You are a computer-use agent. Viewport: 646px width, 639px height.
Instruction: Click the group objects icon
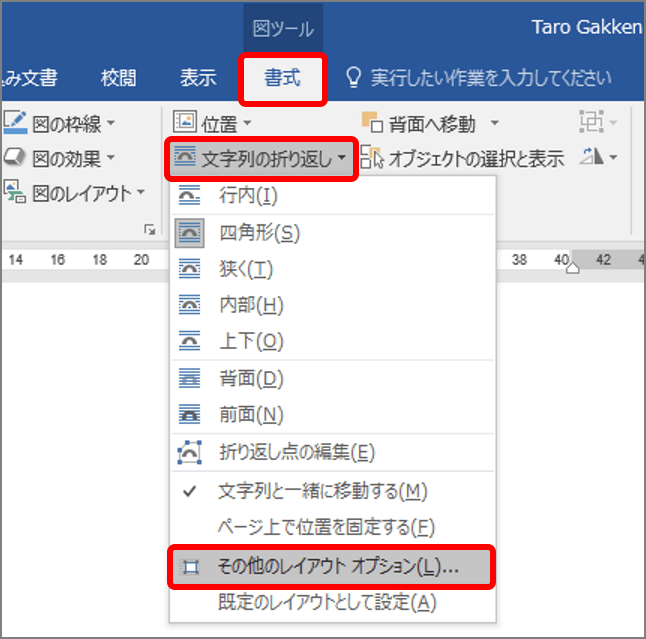[591, 122]
